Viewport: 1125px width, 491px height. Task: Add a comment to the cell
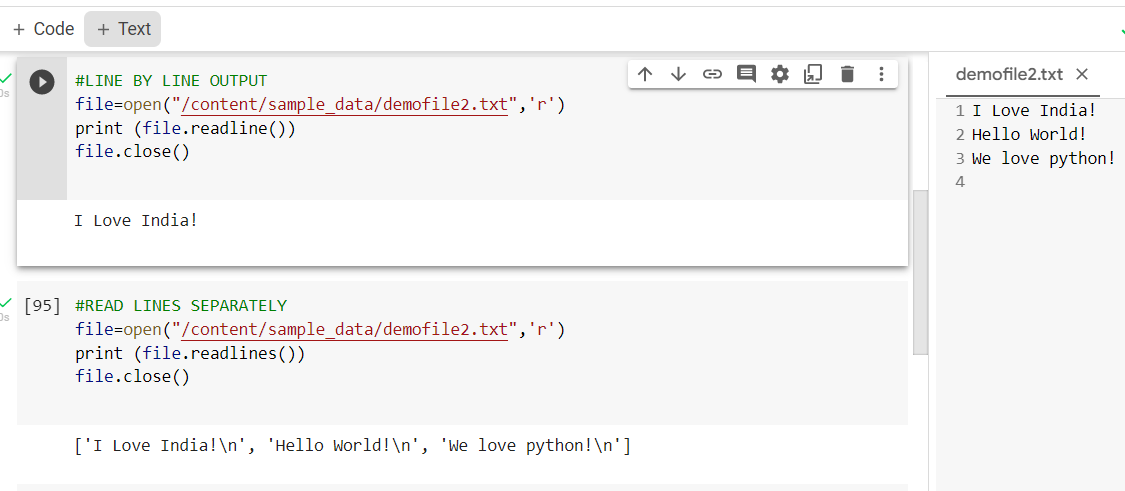[746, 74]
